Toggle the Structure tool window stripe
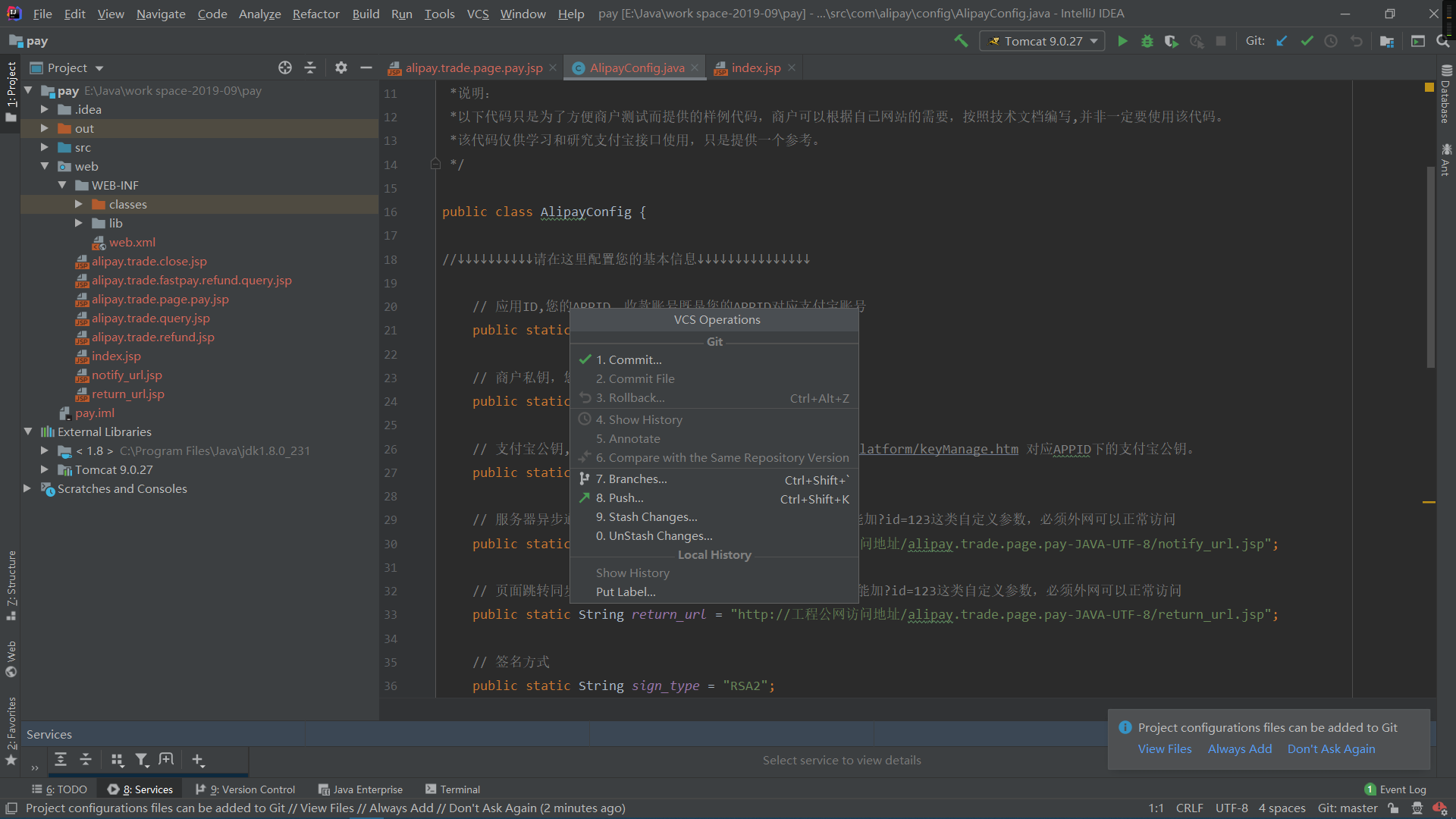1456x819 pixels. click(x=11, y=584)
